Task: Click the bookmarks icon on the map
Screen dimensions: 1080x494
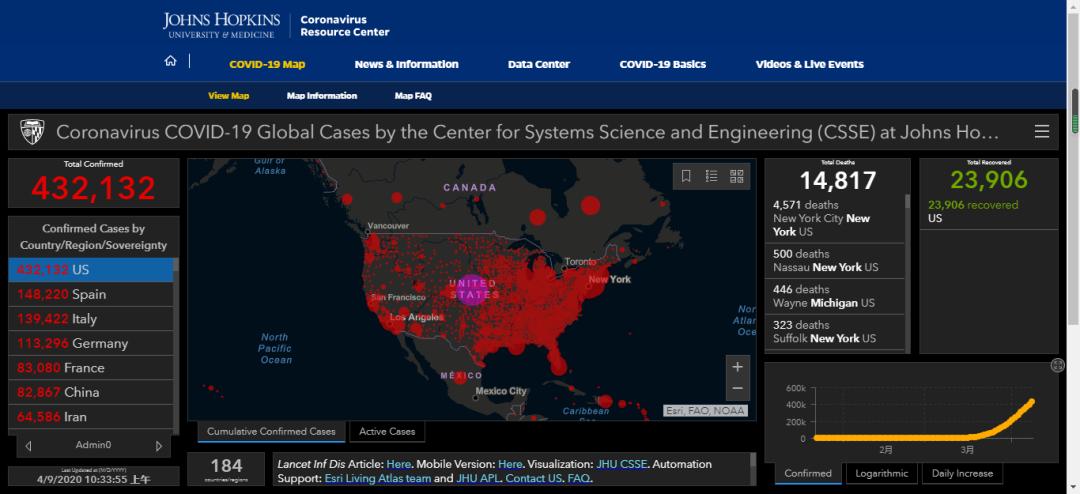Action: pos(686,176)
